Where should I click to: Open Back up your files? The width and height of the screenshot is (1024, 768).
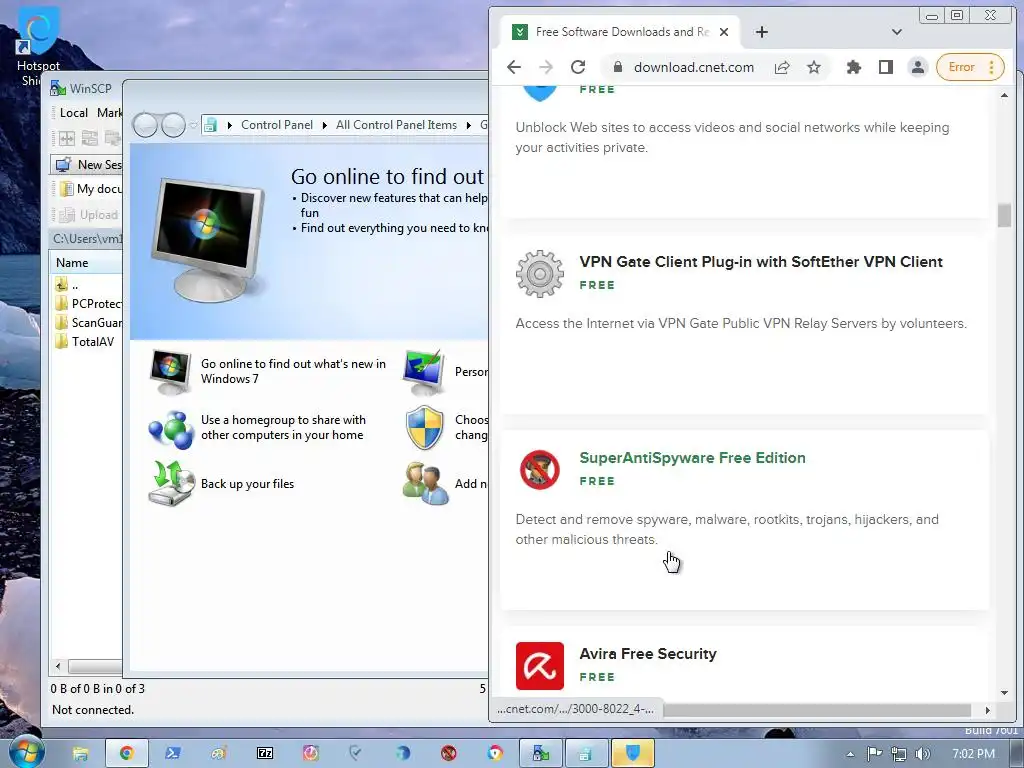click(248, 484)
